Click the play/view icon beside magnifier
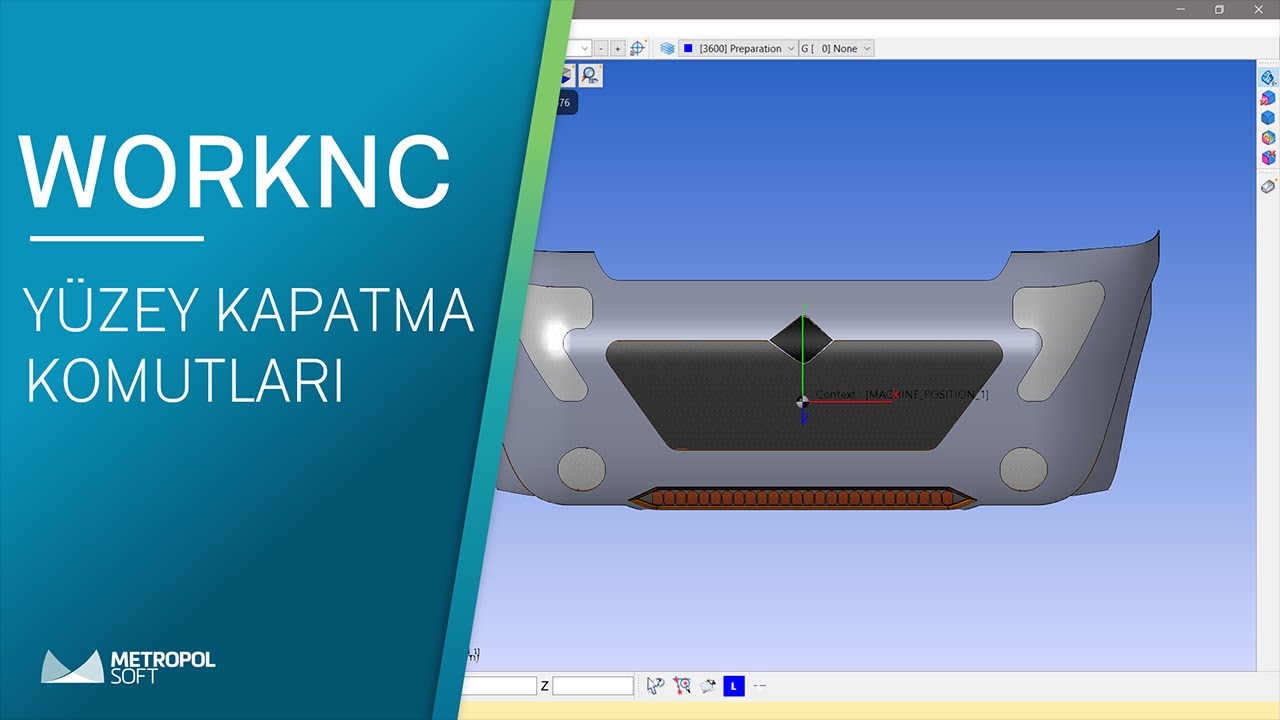This screenshot has width=1280, height=720. 566,74
